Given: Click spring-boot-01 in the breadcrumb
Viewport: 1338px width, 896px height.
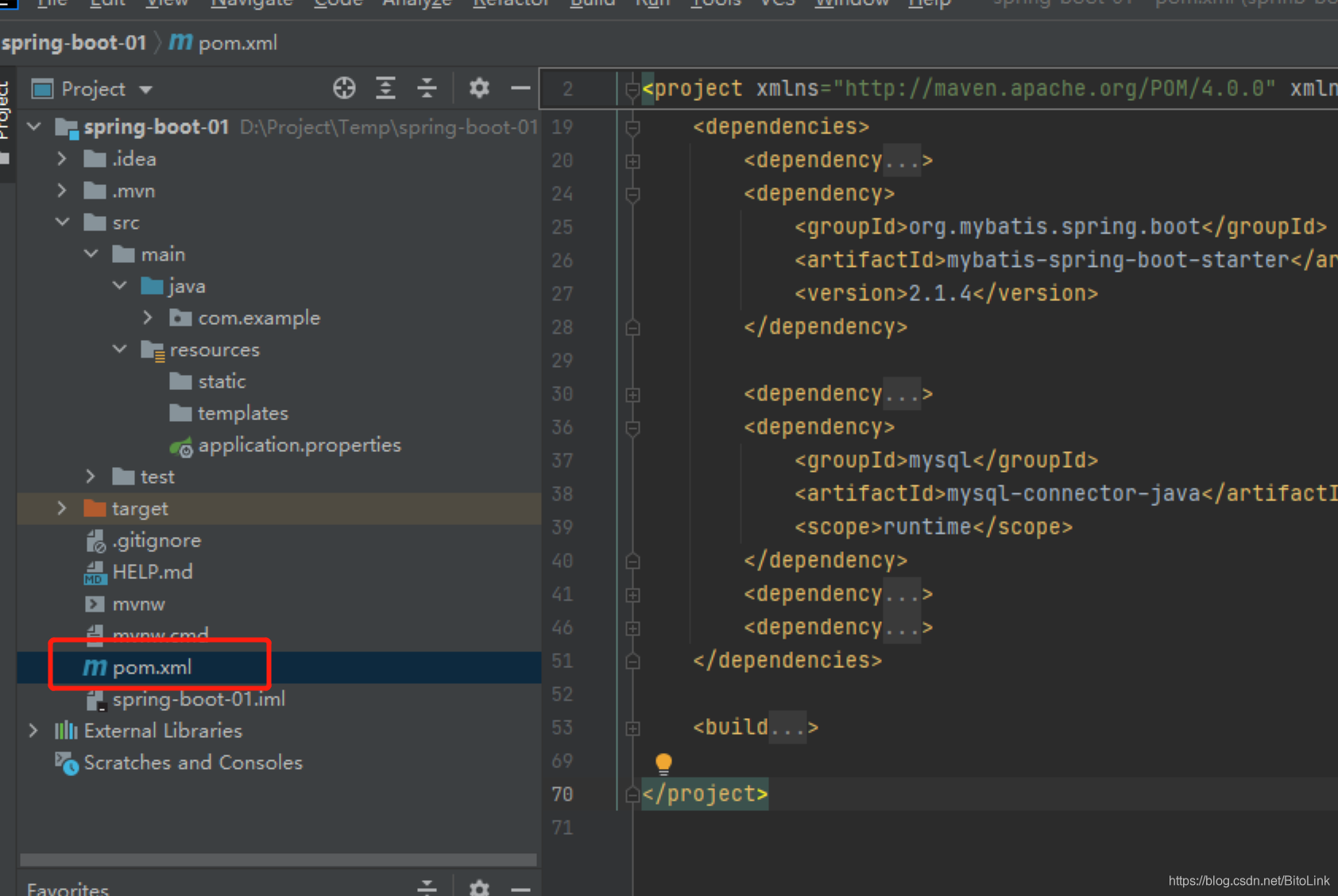Looking at the screenshot, I should pyautogui.click(x=74, y=43).
